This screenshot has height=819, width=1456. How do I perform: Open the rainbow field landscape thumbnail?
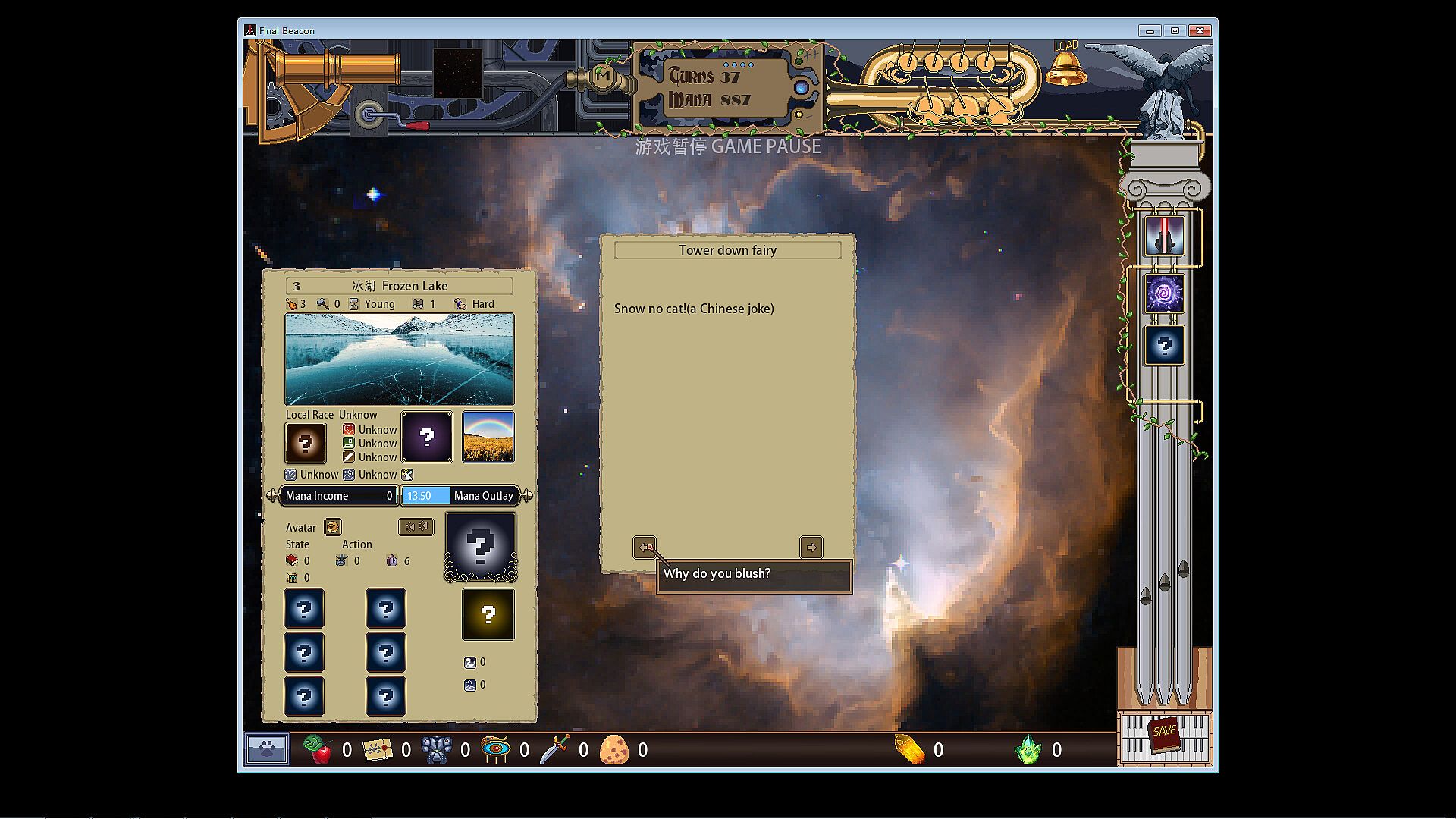(x=488, y=437)
